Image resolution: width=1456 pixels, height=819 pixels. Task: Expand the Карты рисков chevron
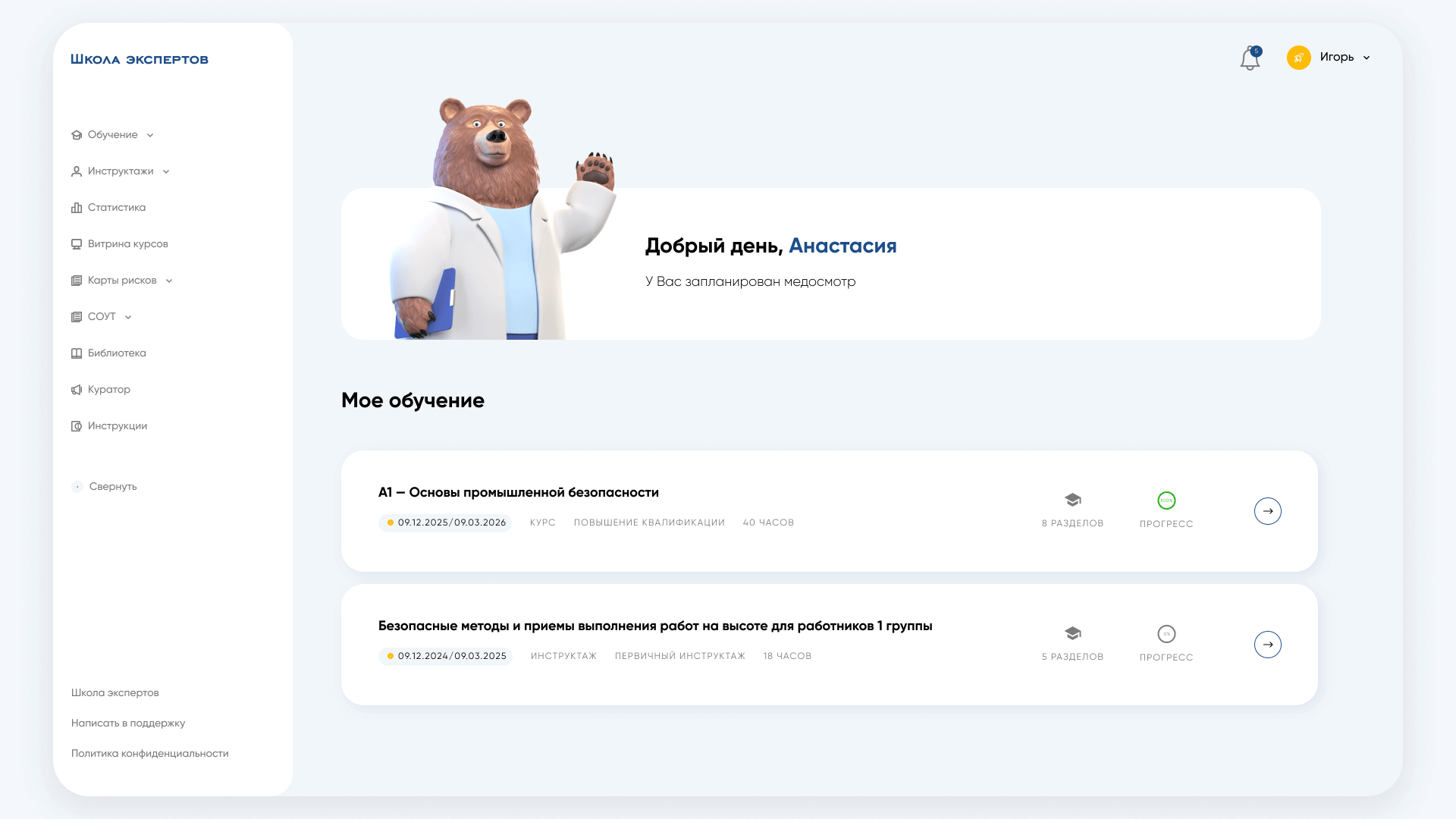169,281
